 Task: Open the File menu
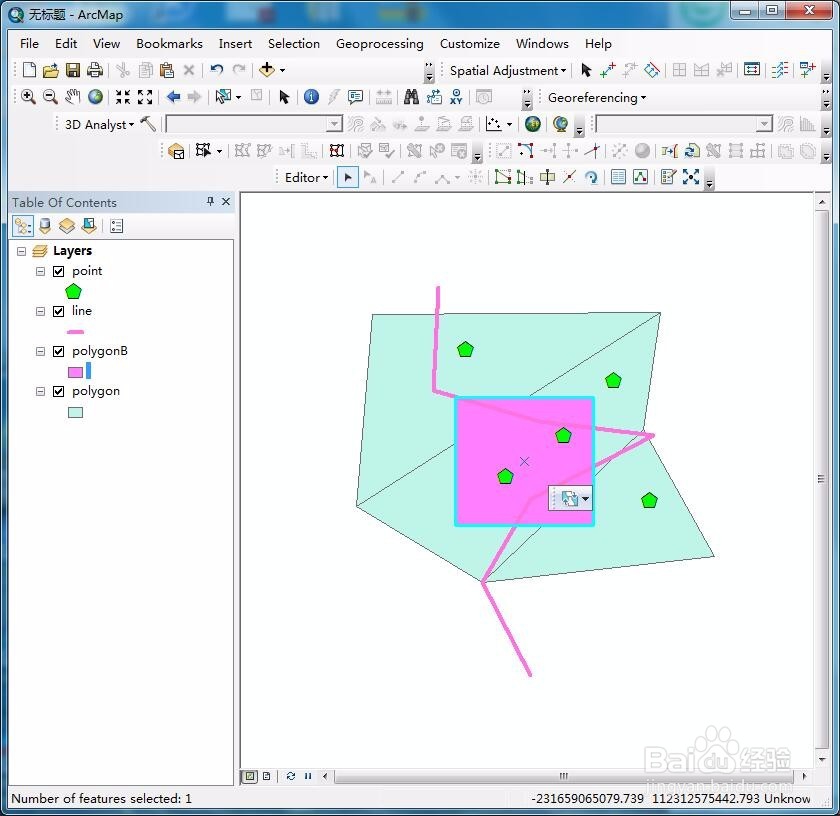29,43
